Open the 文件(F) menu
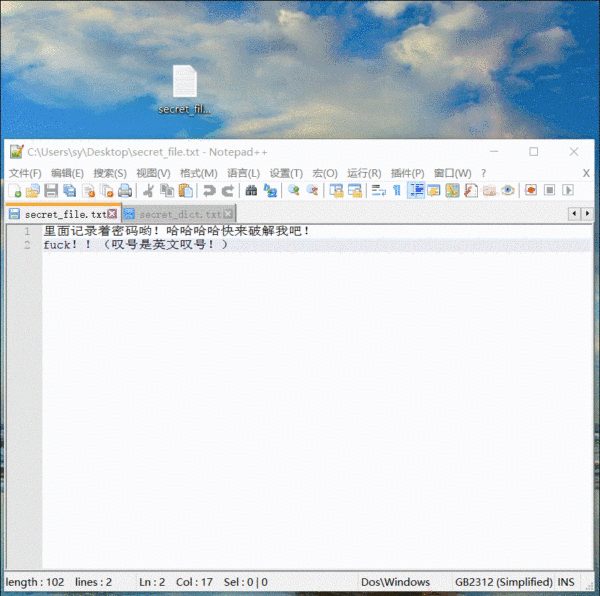The height and width of the screenshot is (596, 600). [25, 173]
